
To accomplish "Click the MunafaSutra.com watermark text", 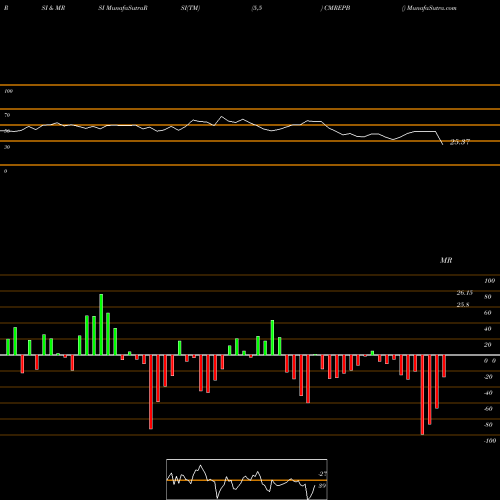I will tap(431, 8).
